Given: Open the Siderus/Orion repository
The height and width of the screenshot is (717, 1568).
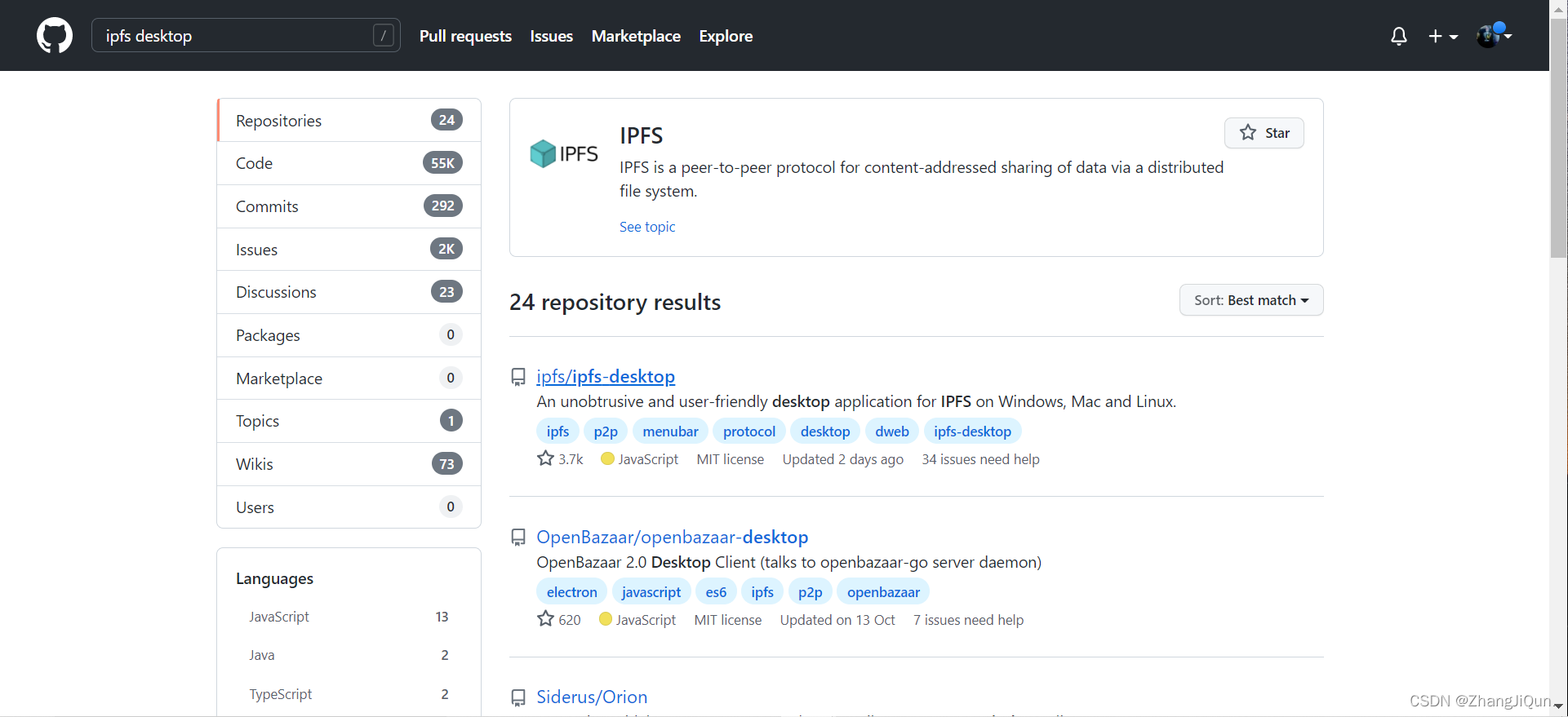Looking at the screenshot, I should click(x=592, y=697).
